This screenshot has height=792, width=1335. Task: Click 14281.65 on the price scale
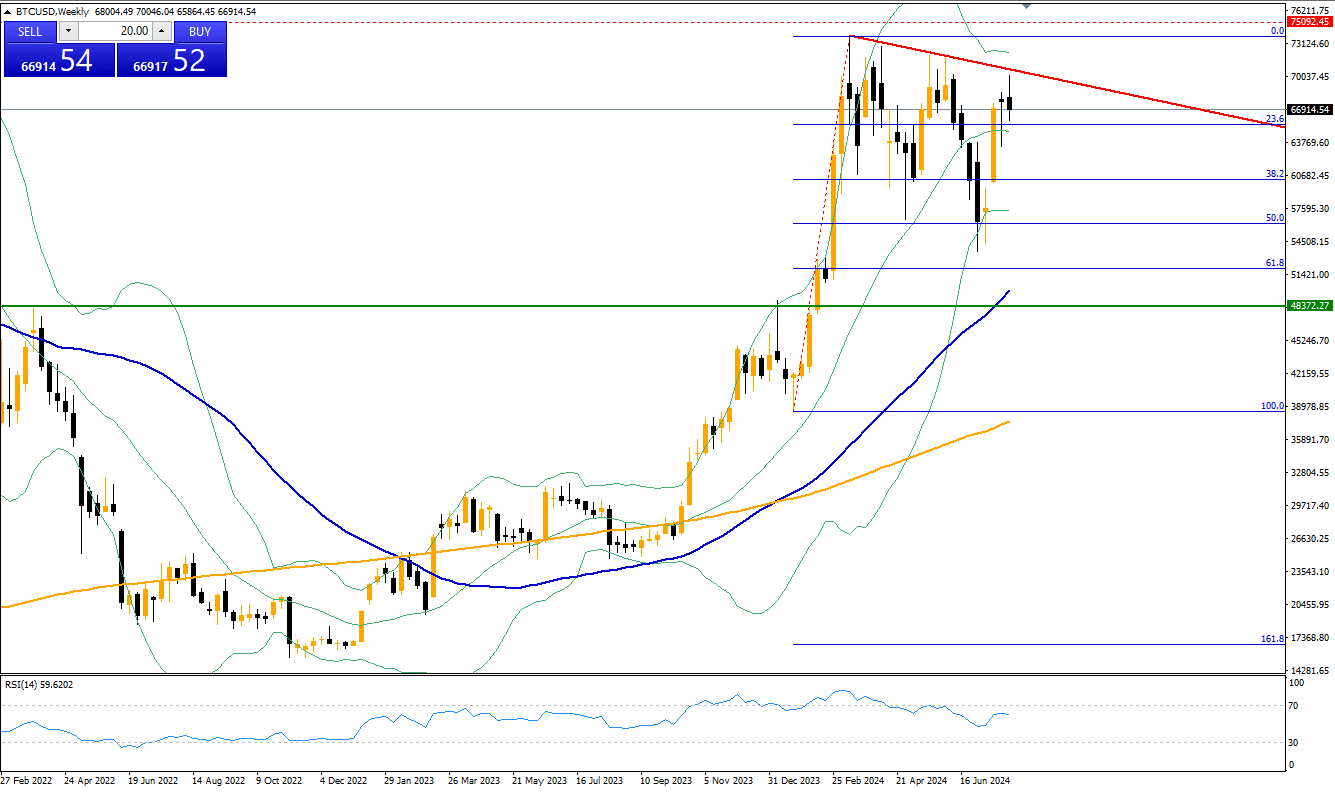point(1309,670)
